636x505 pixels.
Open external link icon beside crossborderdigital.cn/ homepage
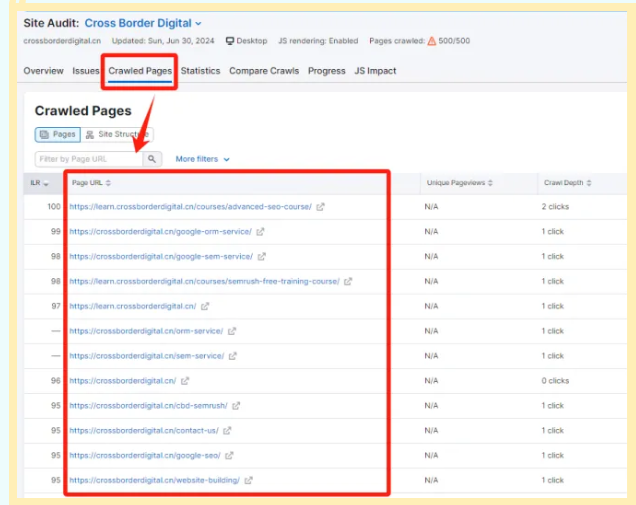tap(185, 381)
